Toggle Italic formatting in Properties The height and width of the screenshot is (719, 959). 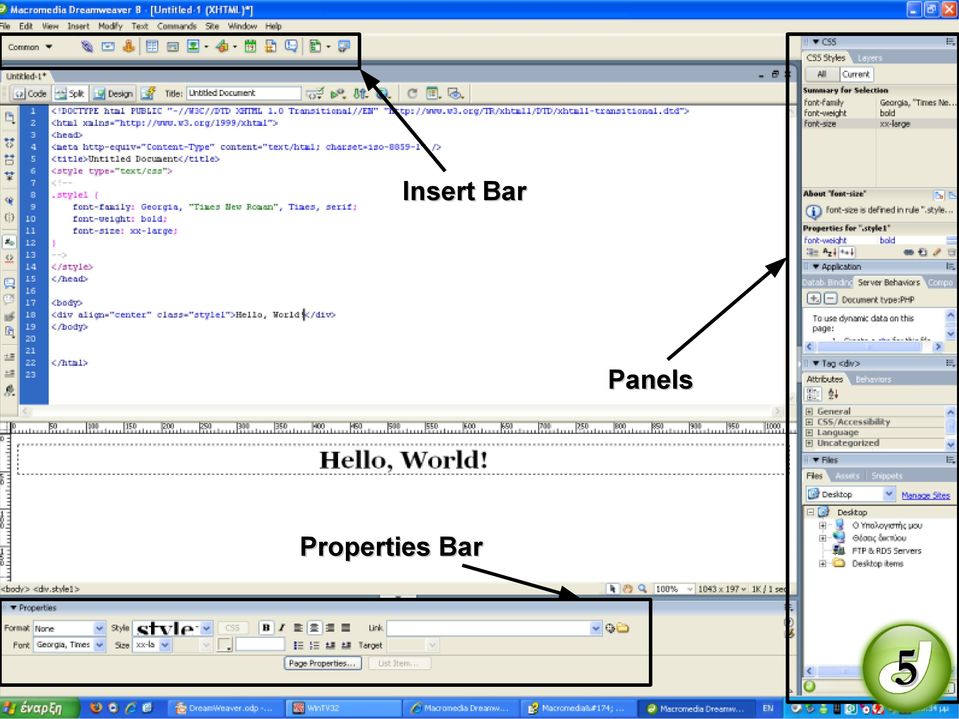[x=281, y=628]
